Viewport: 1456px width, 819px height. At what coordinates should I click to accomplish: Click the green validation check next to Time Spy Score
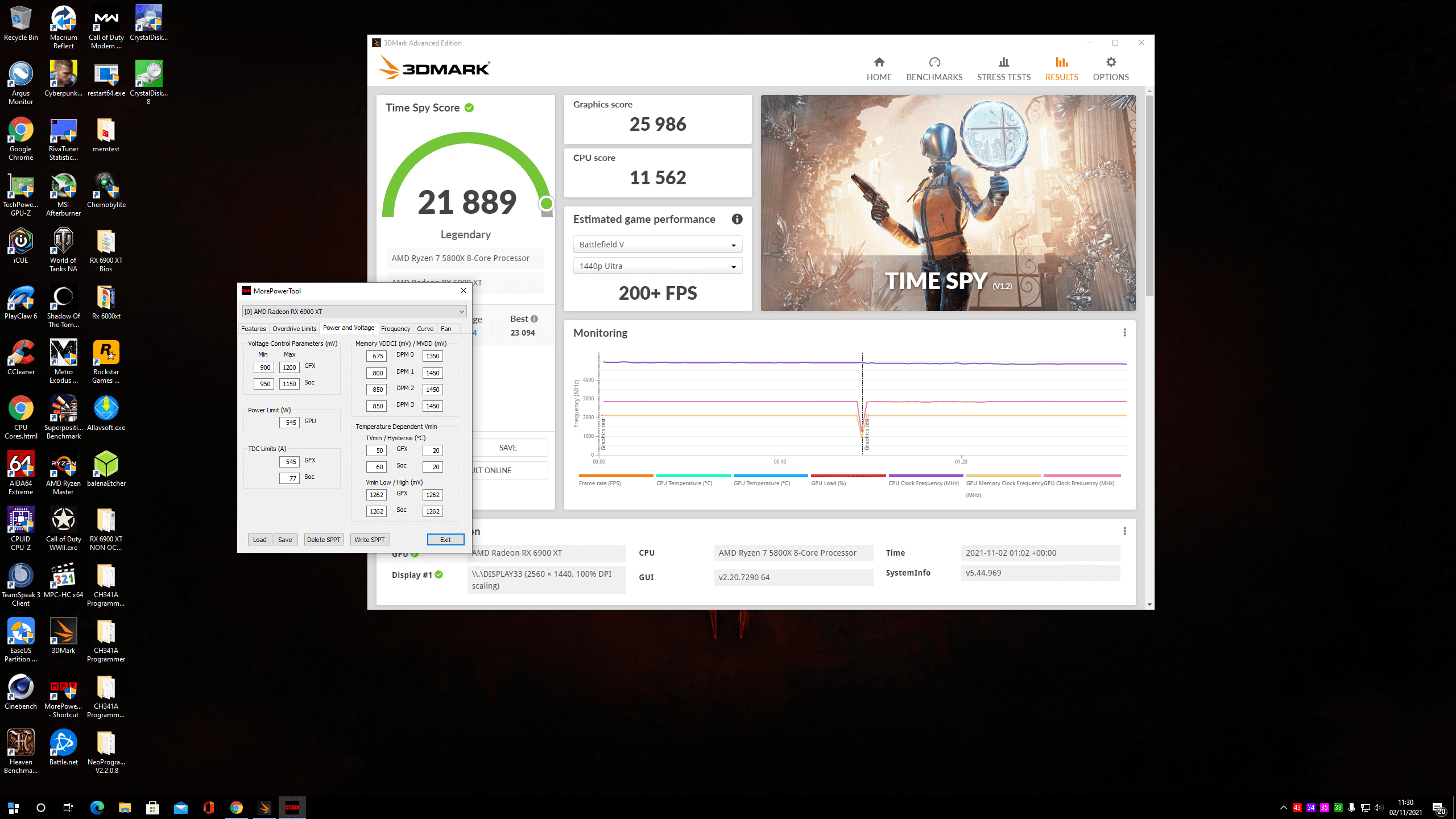469,107
